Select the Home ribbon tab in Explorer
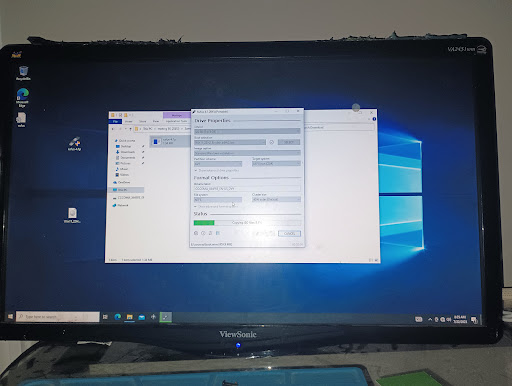The width and height of the screenshot is (512, 386). pyautogui.click(x=128, y=121)
